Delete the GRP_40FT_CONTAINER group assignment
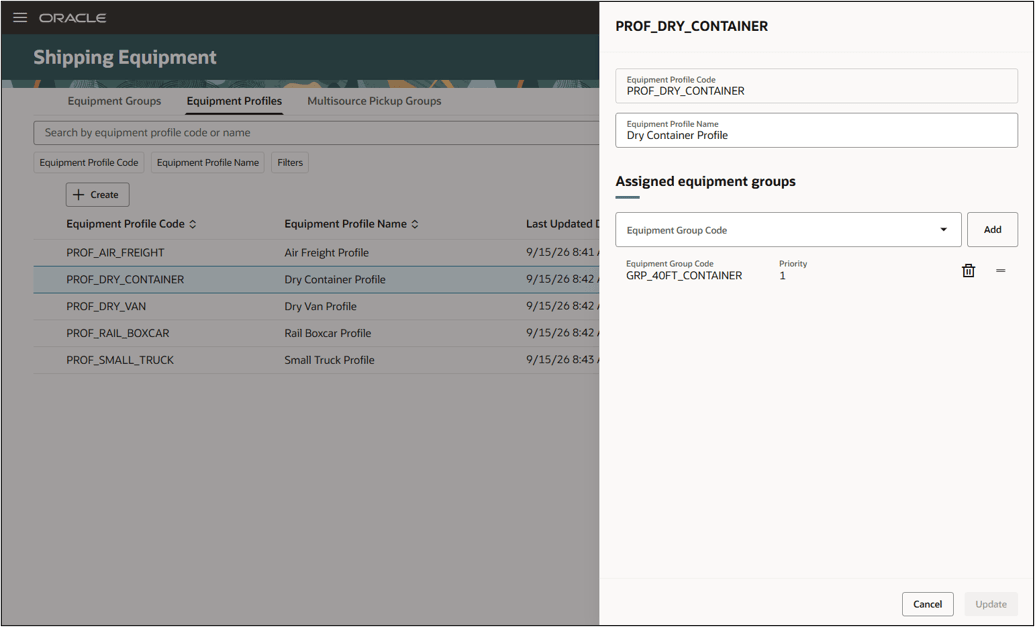The image size is (1035, 627). point(968,271)
